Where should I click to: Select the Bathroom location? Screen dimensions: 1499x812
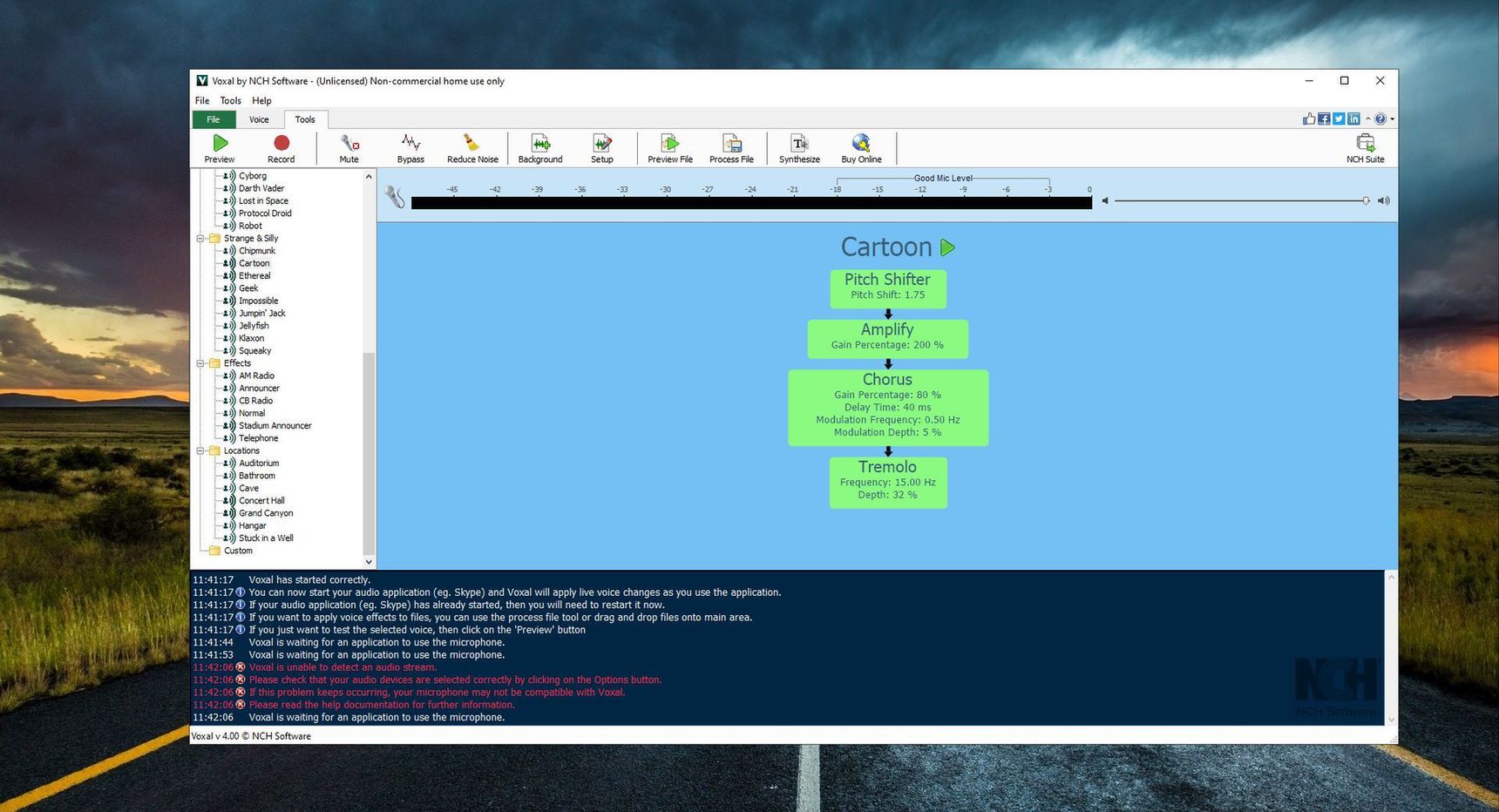click(x=257, y=476)
